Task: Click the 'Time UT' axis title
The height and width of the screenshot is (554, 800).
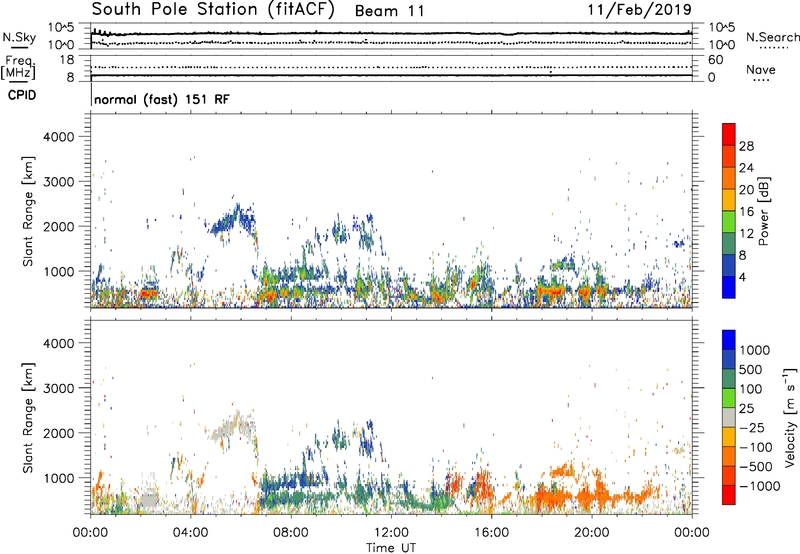Action: (x=391, y=548)
